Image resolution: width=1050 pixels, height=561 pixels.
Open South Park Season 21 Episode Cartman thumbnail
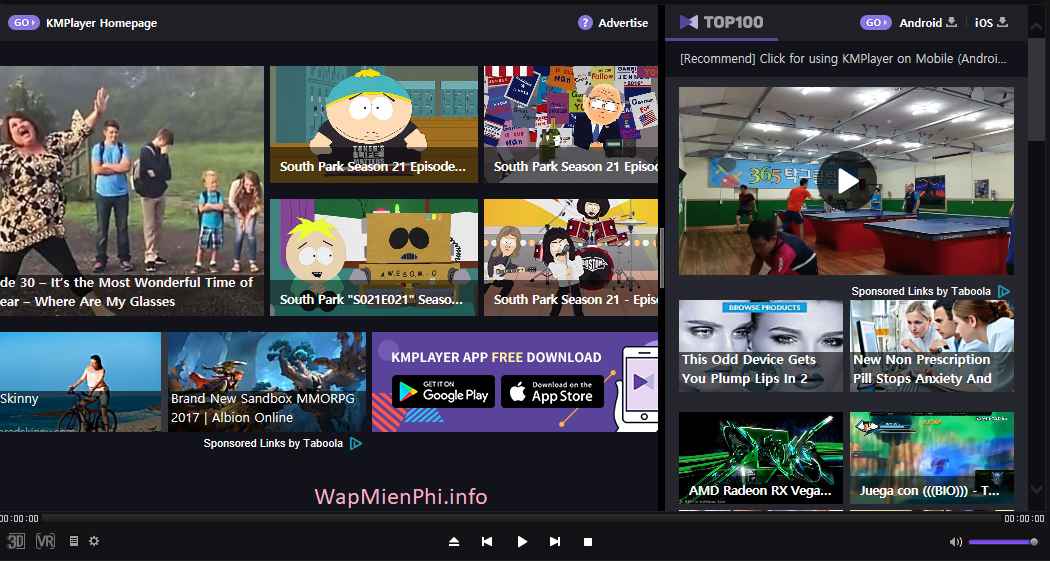(374, 124)
